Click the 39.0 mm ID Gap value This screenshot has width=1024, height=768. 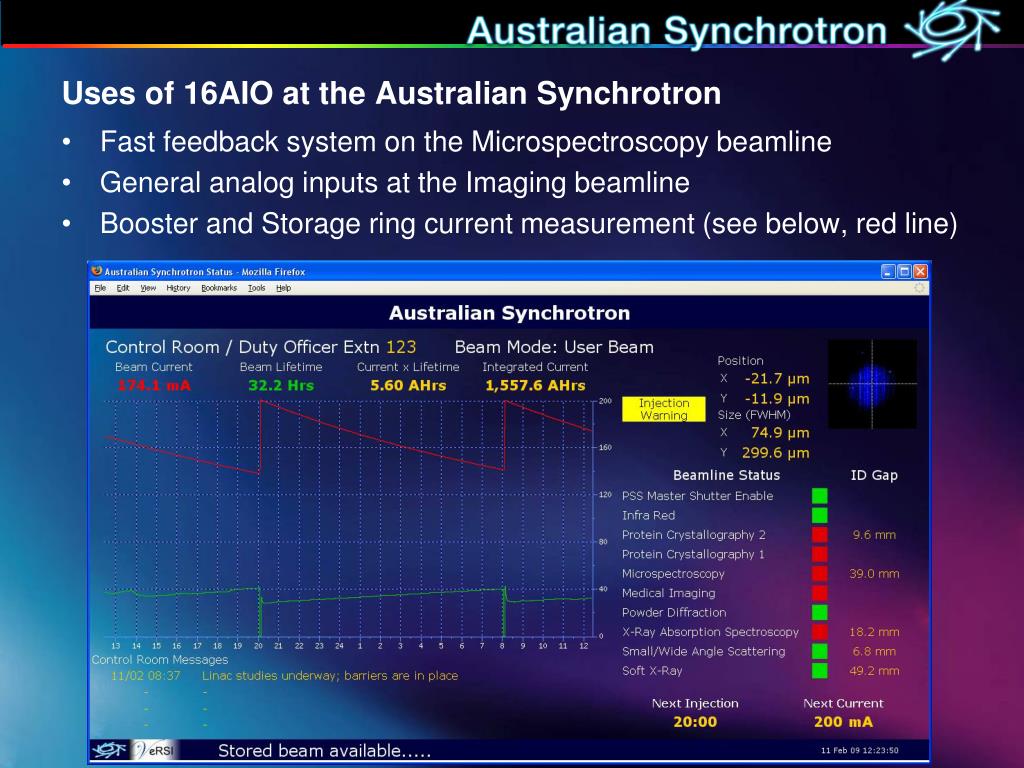click(x=874, y=573)
